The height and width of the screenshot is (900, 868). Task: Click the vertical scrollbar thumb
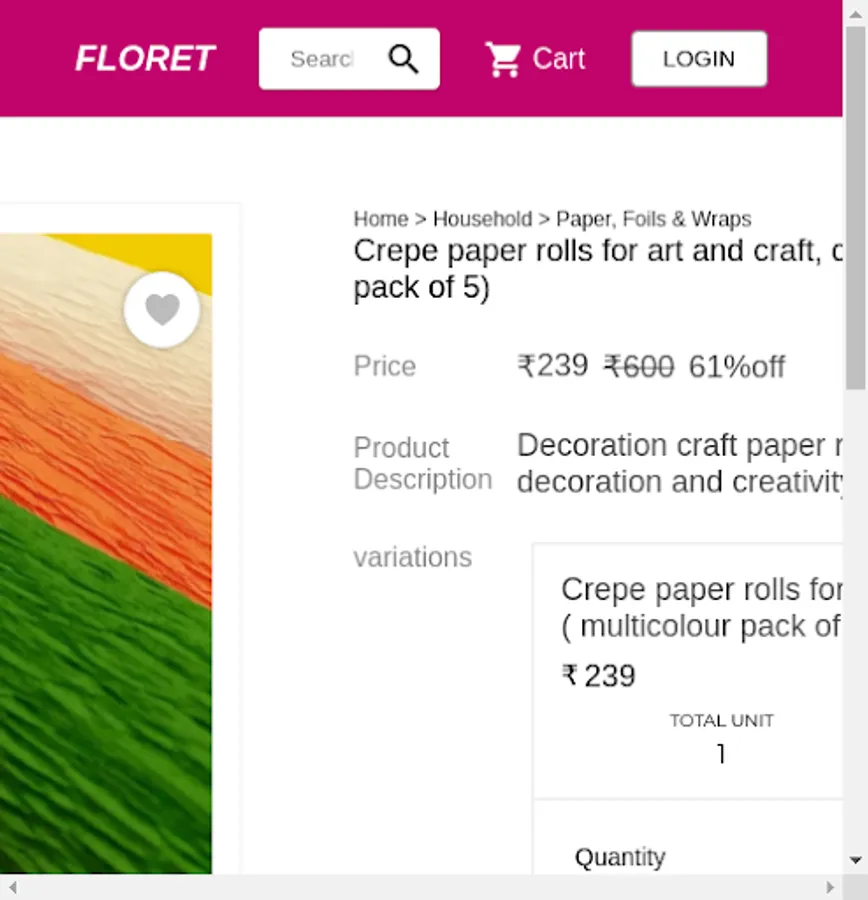coord(855,208)
